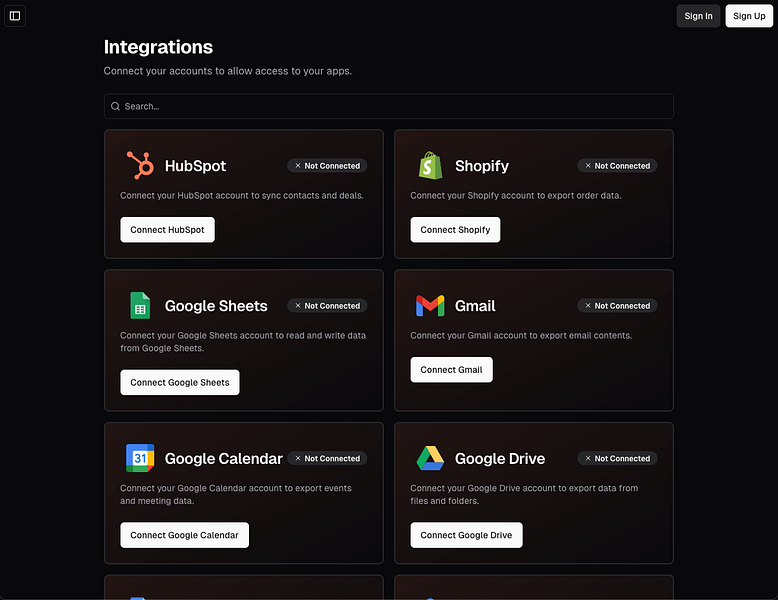Toggle the sidebar panel icon

pyautogui.click(x=15, y=16)
